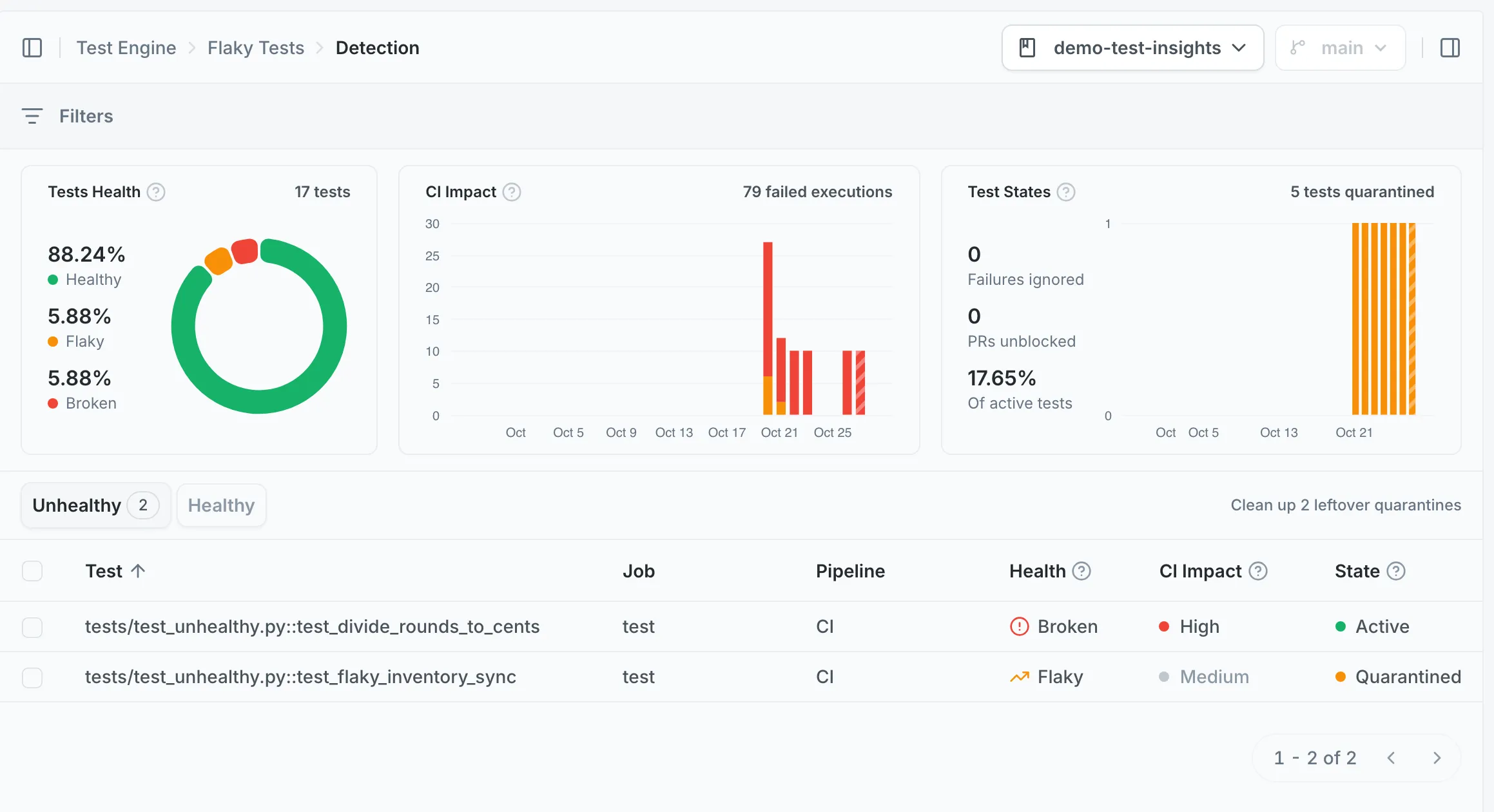The width and height of the screenshot is (1494, 812).
Task: Open the Filters icon
Action: tap(32, 116)
